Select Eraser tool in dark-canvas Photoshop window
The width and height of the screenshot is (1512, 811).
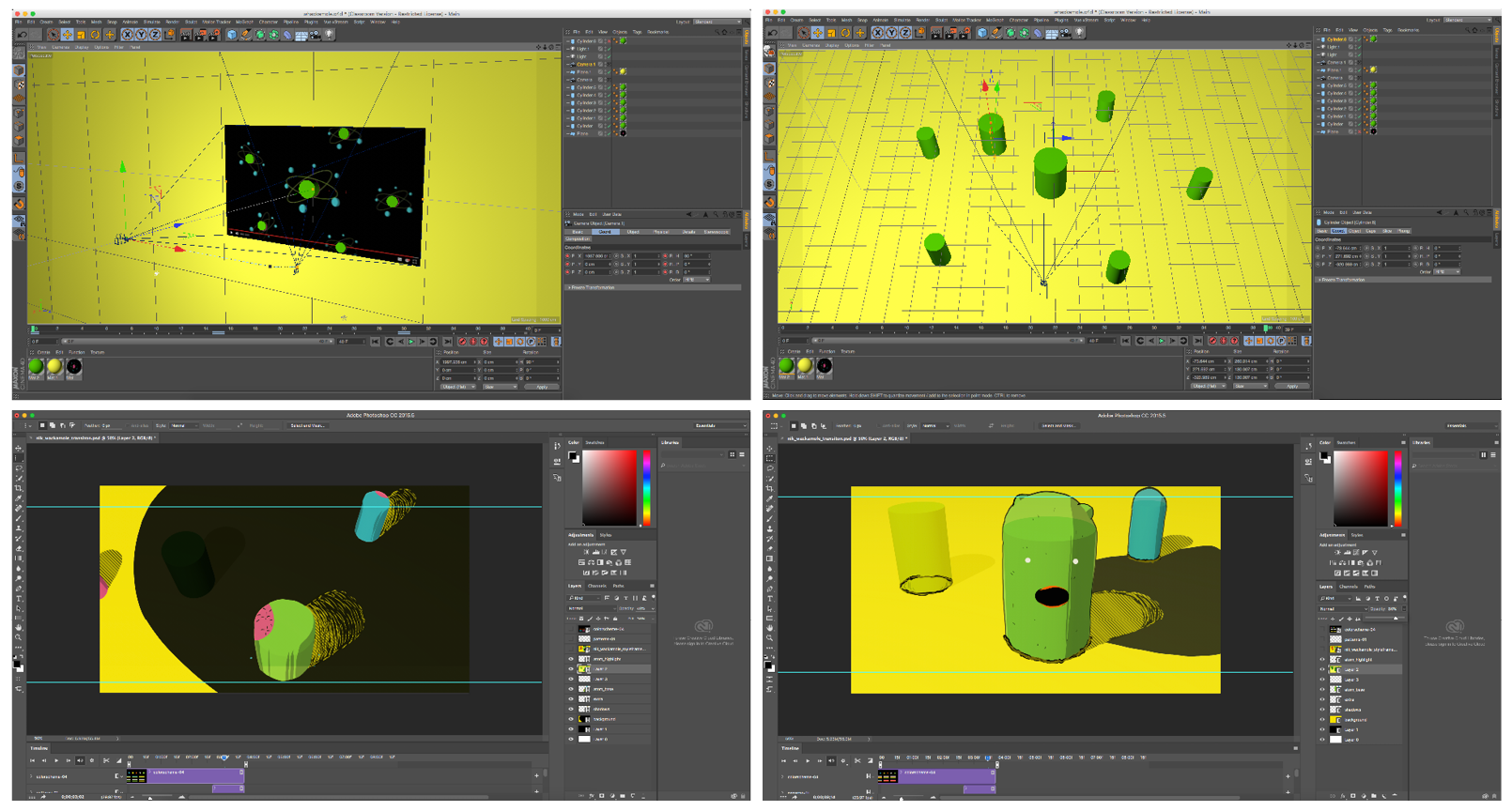point(19,549)
